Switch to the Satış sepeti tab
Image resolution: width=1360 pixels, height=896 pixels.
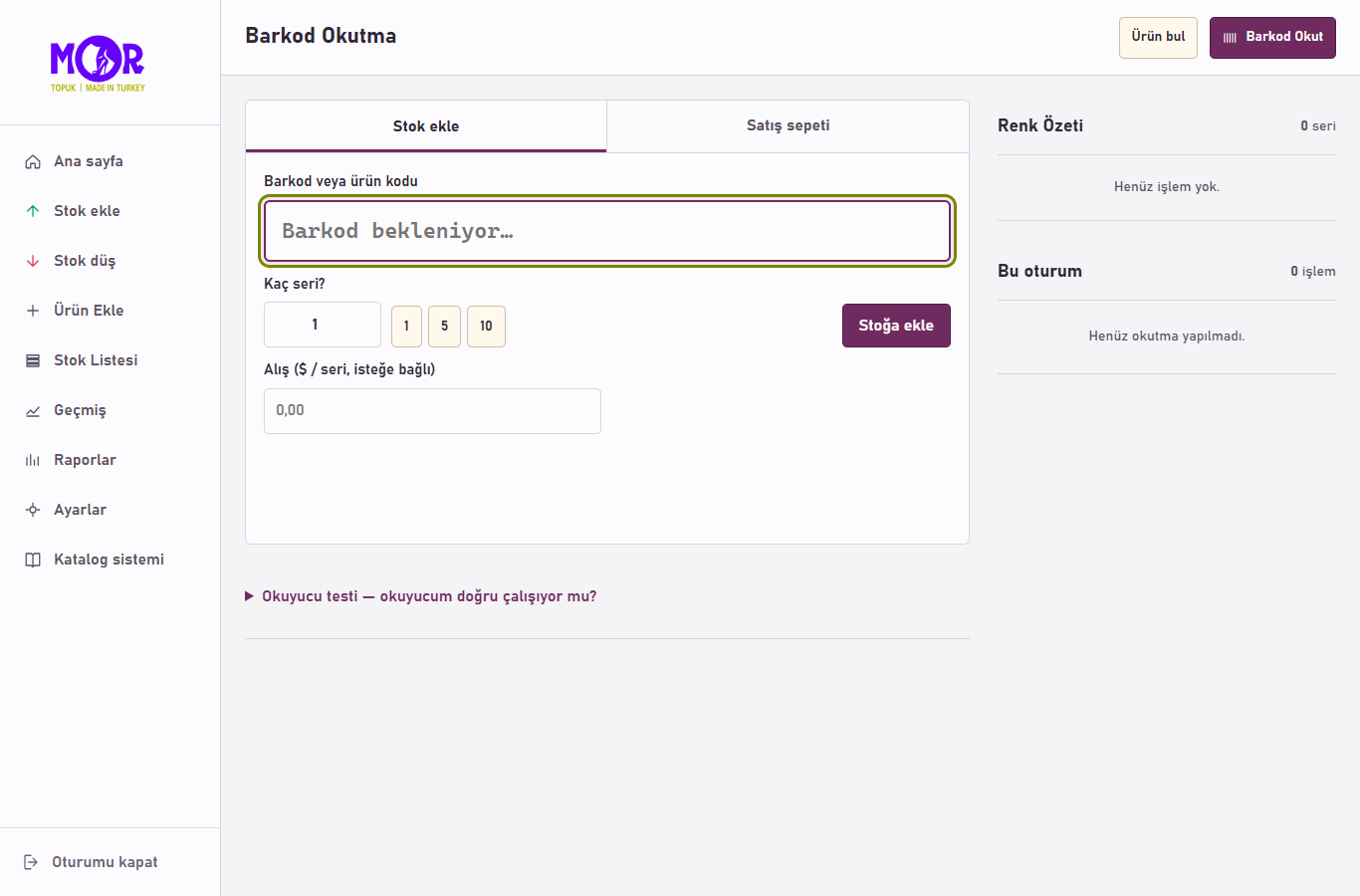click(x=788, y=126)
